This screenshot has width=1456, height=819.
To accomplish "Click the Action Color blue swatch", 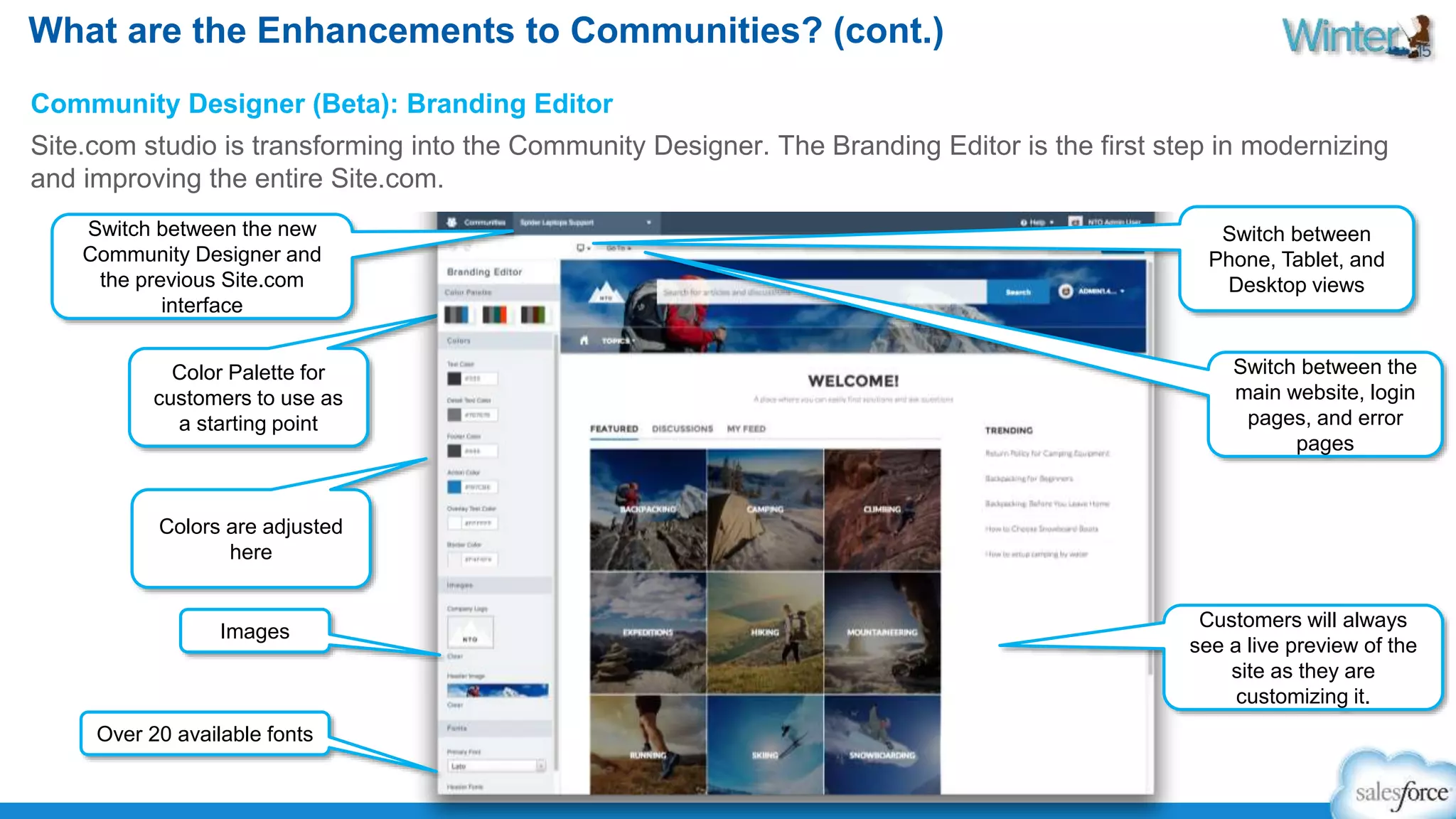I will pos(454,487).
